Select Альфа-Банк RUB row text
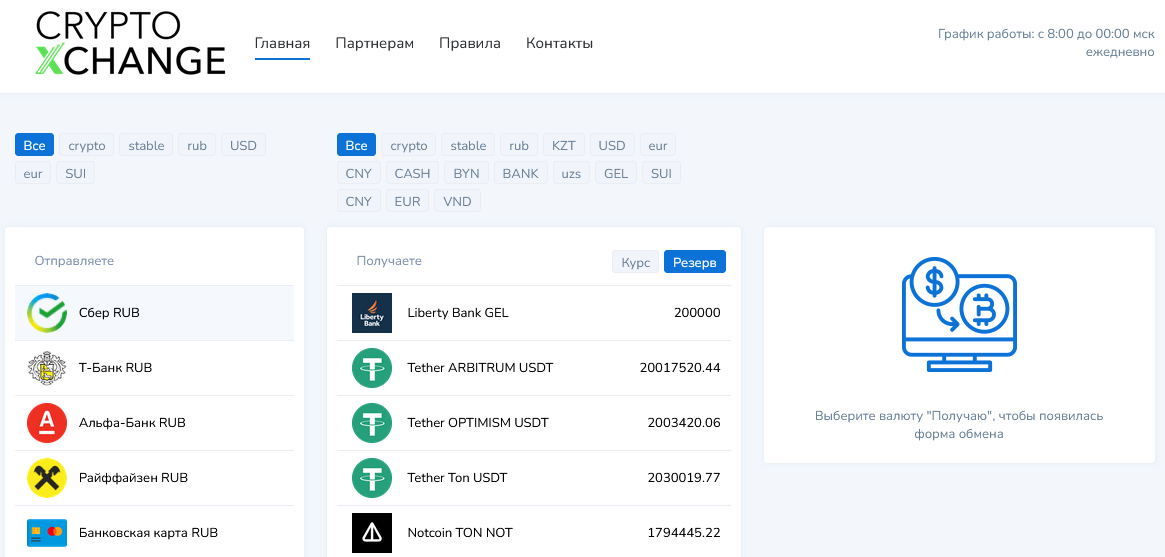The height and width of the screenshot is (557, 1165). (x=132, y=423)
